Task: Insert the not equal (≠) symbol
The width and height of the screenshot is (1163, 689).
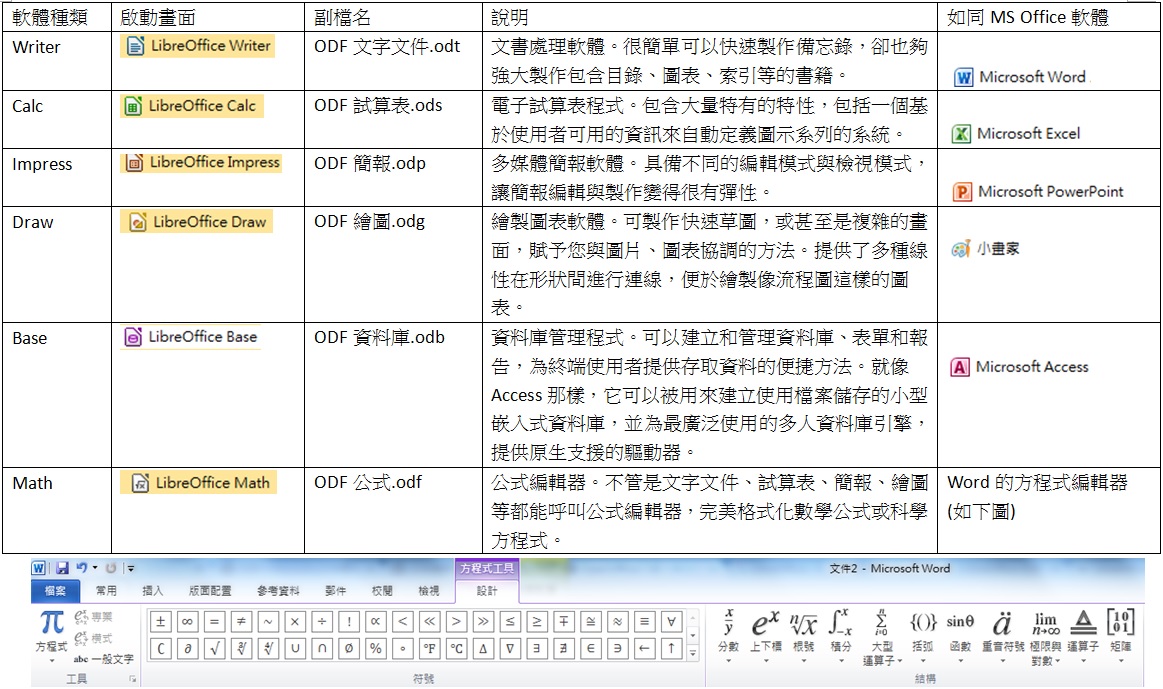Action: (241, 621)
